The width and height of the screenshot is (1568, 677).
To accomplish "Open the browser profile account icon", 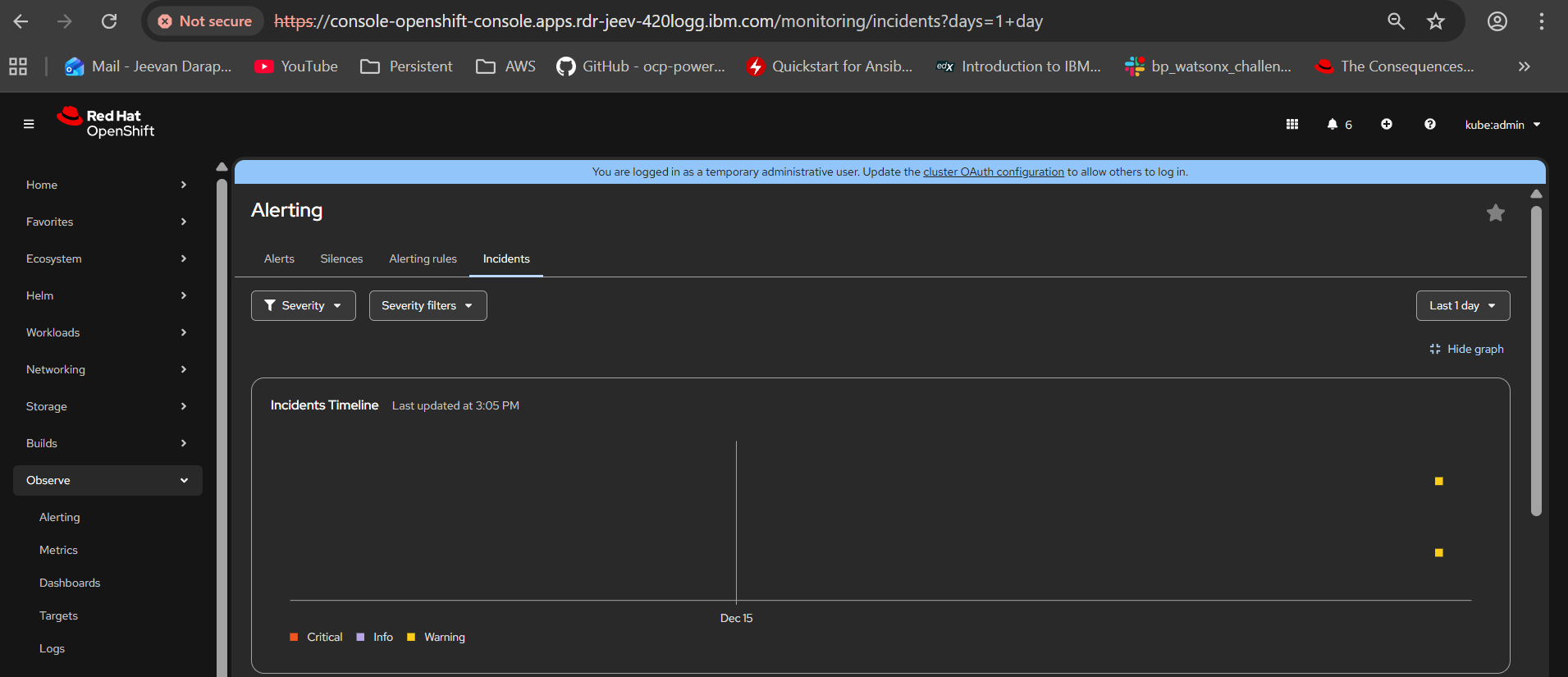I will (x=1497, y=21).
